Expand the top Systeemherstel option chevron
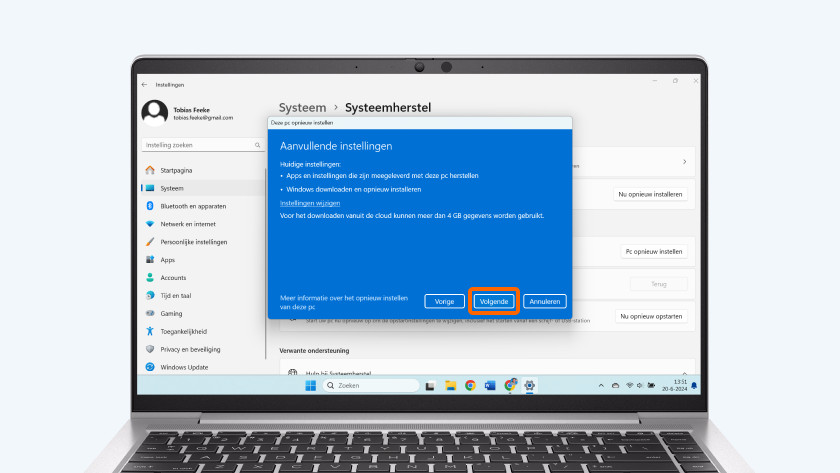840x473 pixels. coord(684,161)
